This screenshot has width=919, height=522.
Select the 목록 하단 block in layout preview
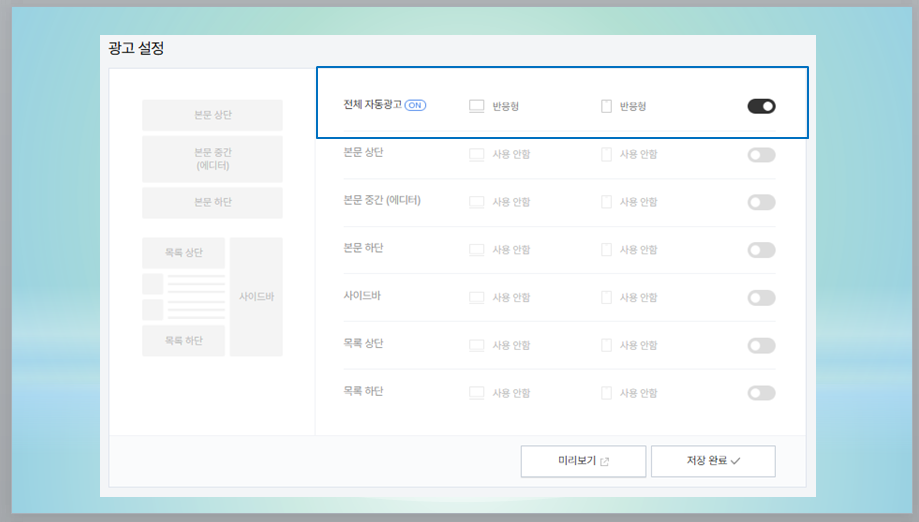click(183, 341)
